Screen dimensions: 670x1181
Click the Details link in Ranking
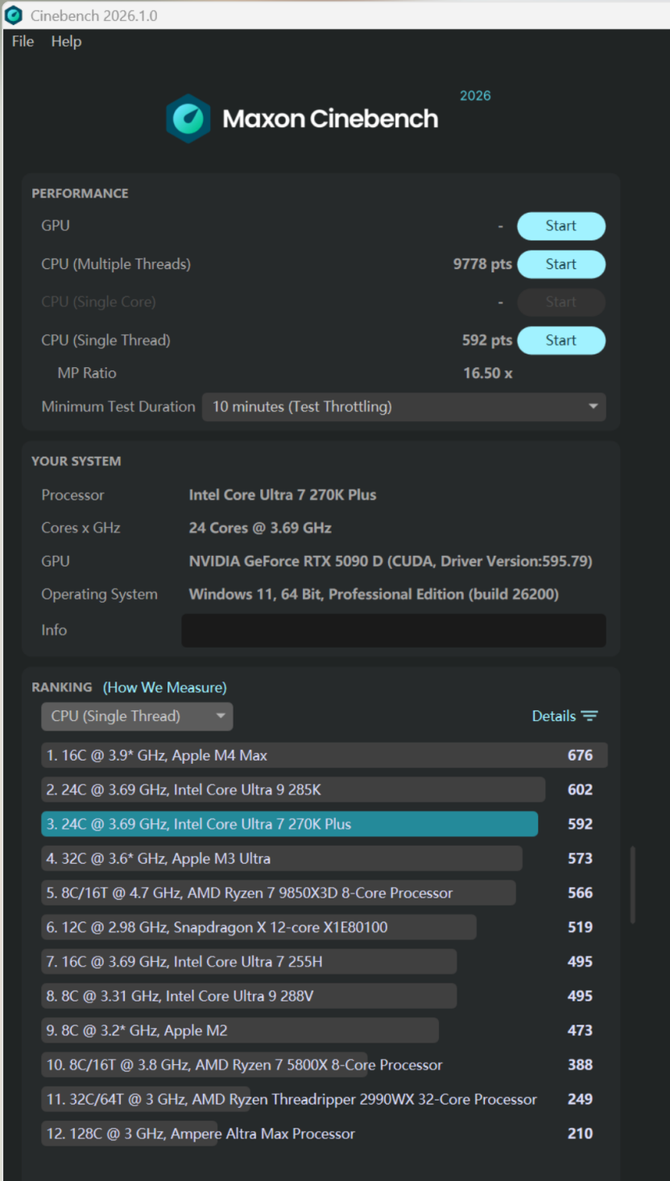(553, 716)
